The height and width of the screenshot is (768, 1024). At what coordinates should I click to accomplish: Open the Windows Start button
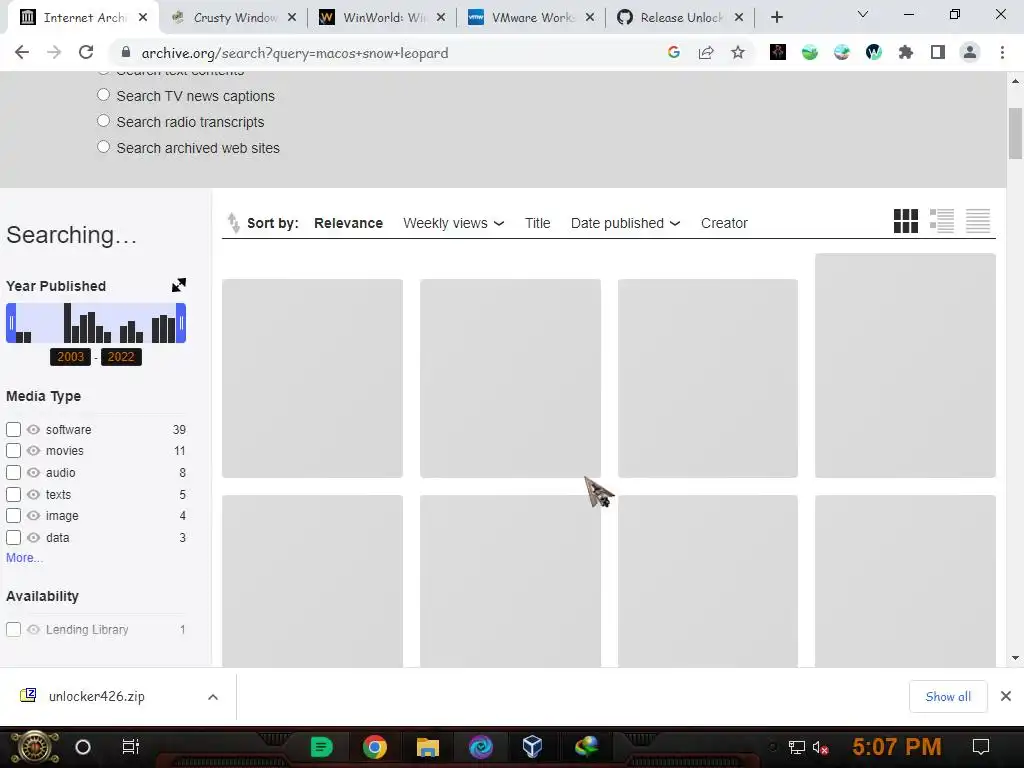35,748
